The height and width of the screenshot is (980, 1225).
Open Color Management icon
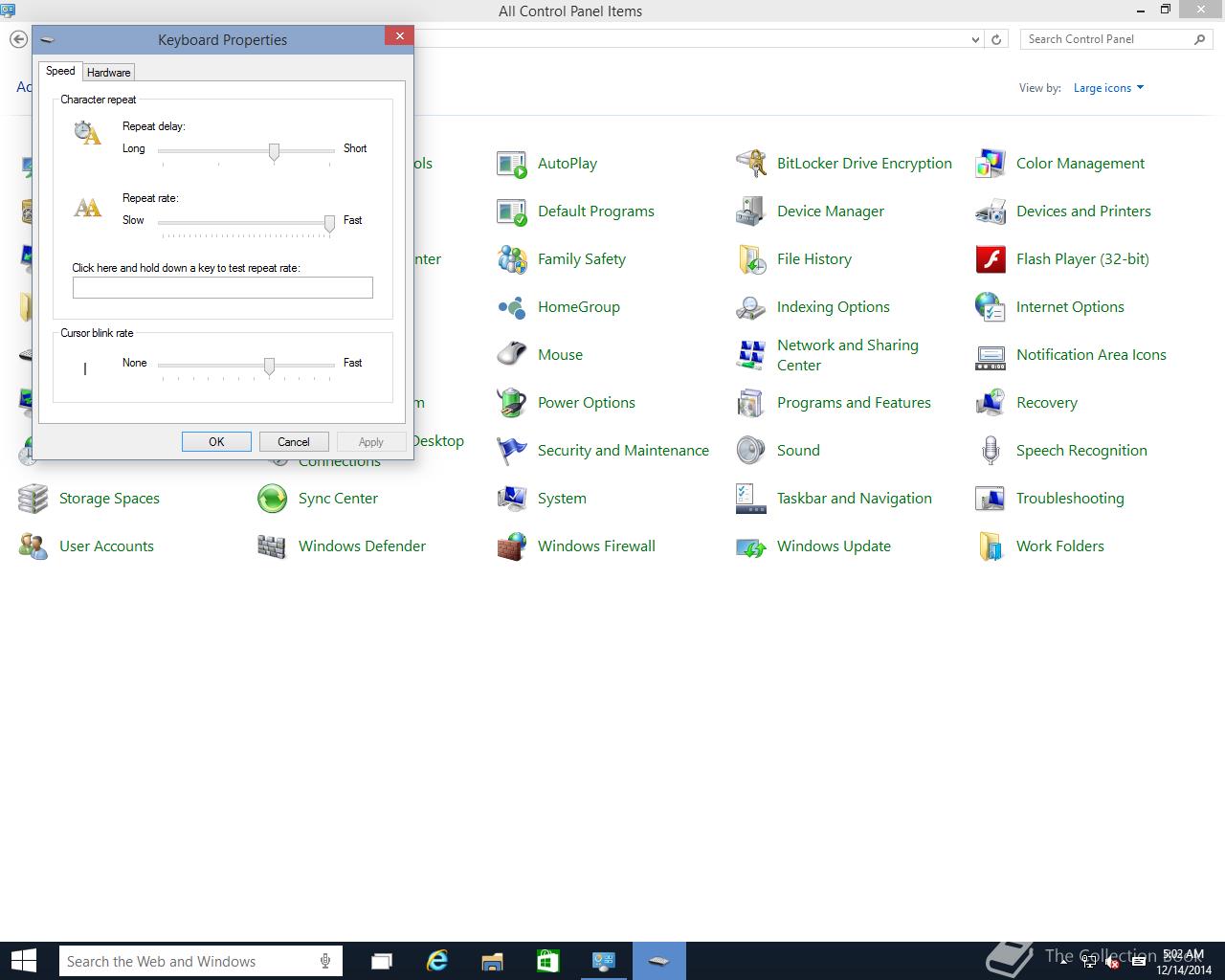(991, 164)
